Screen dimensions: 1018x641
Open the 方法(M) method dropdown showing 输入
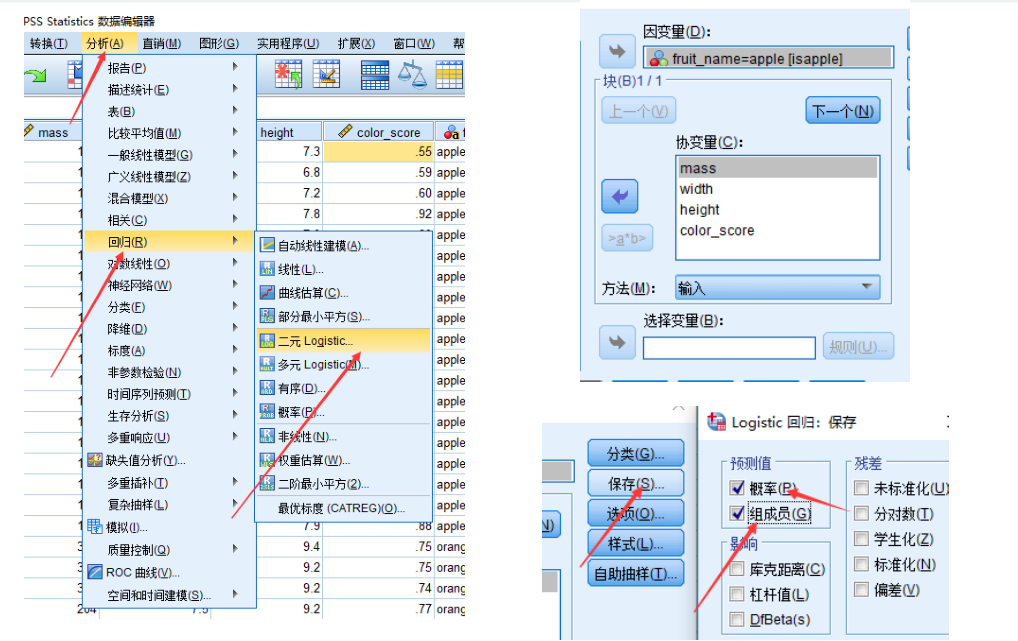point(776,287)
